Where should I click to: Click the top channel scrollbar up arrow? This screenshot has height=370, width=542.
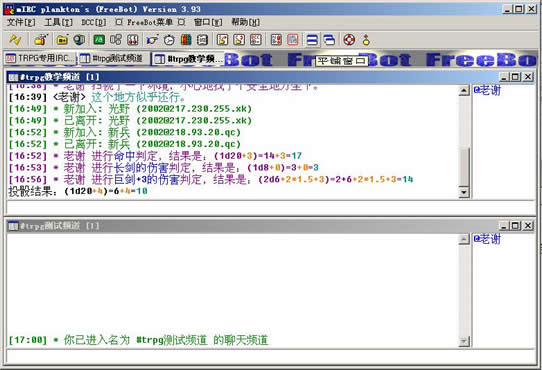click(464, 91)
